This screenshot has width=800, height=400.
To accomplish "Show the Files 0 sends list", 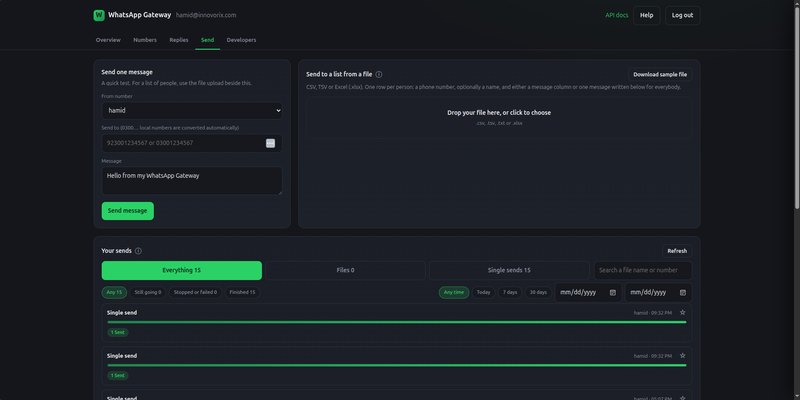I will click(x=345, y=270).
